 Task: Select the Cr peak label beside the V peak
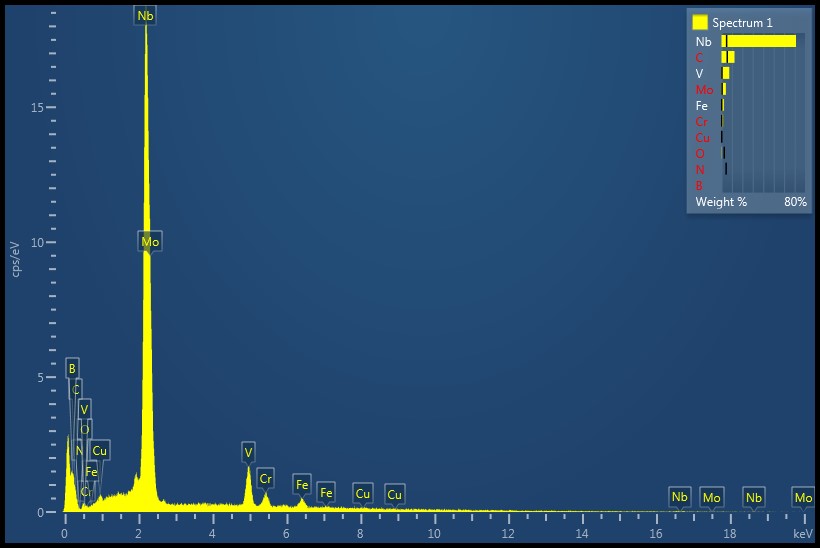pyautogui.click(x=265, y=479)
